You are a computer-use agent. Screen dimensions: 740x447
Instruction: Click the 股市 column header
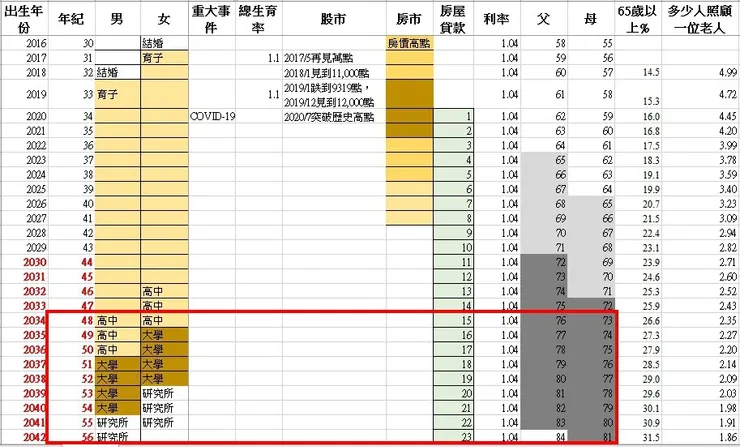(334, 19)
